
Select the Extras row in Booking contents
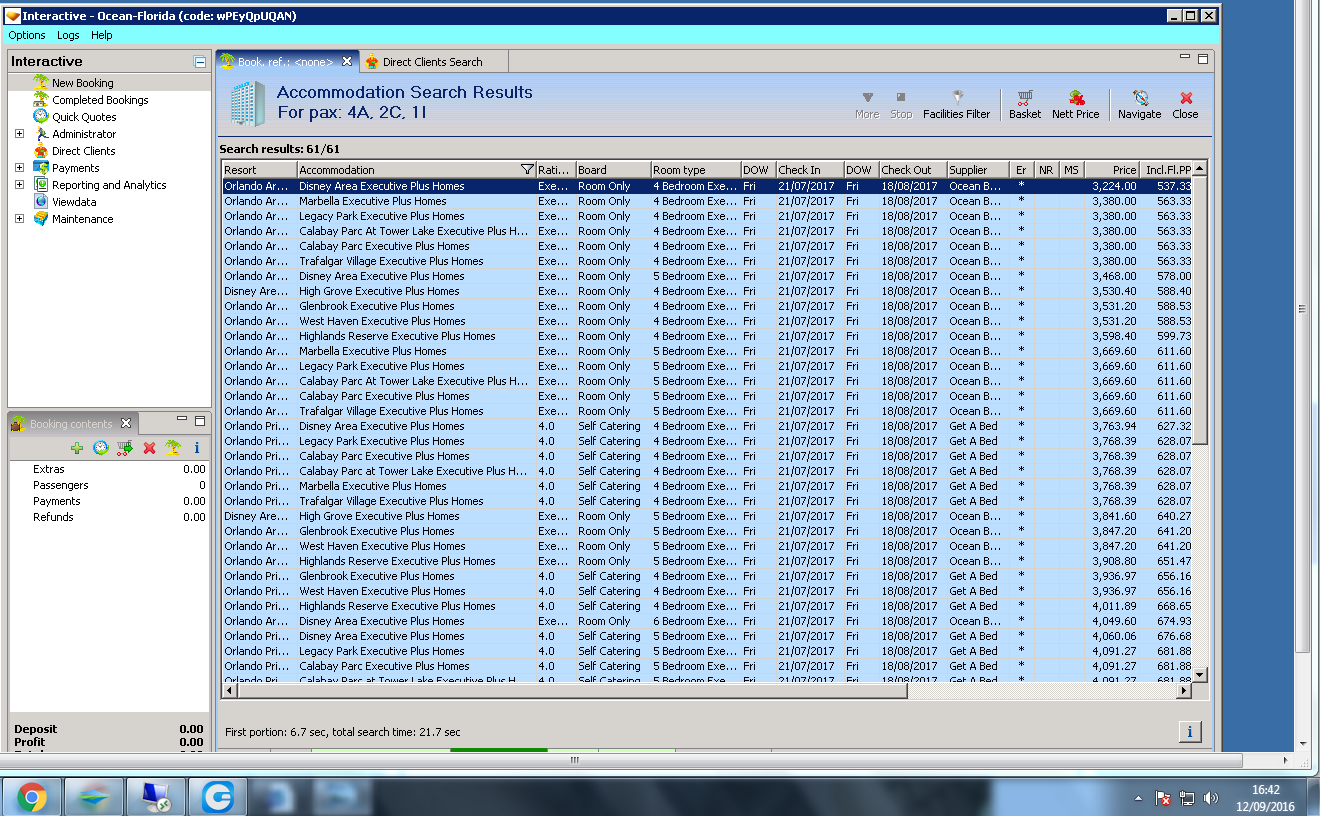coord(109,469)
